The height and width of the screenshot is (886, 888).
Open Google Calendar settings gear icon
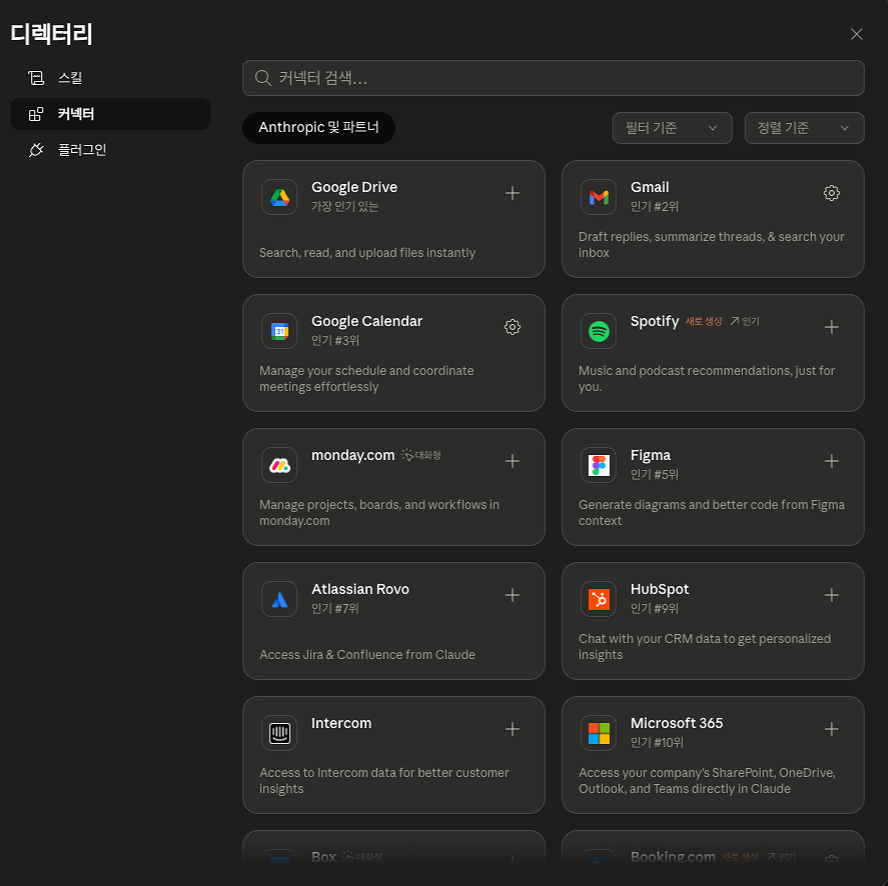click(512, 327)
